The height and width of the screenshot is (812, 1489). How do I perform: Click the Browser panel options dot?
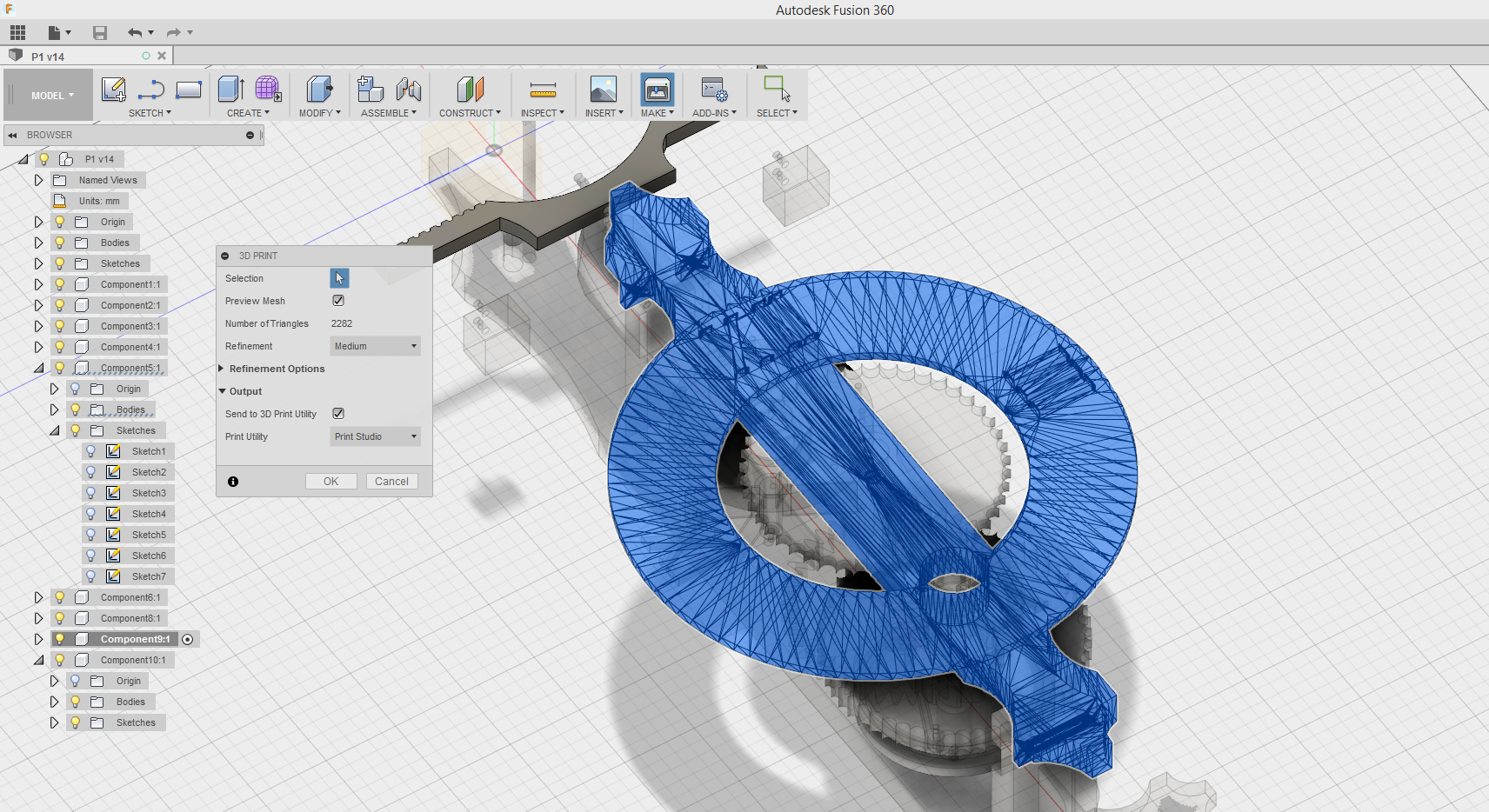pyautogui.click(x=250, y=135)
